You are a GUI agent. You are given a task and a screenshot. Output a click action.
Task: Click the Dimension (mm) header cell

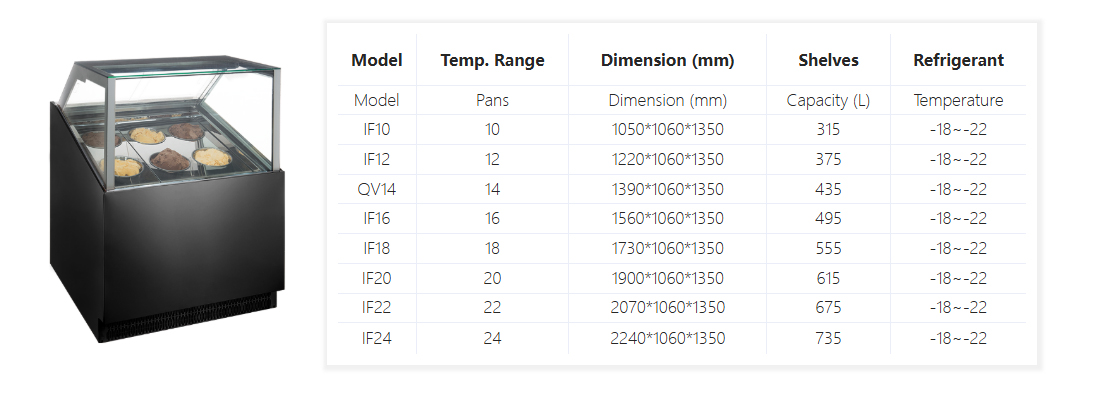[667, 60]
